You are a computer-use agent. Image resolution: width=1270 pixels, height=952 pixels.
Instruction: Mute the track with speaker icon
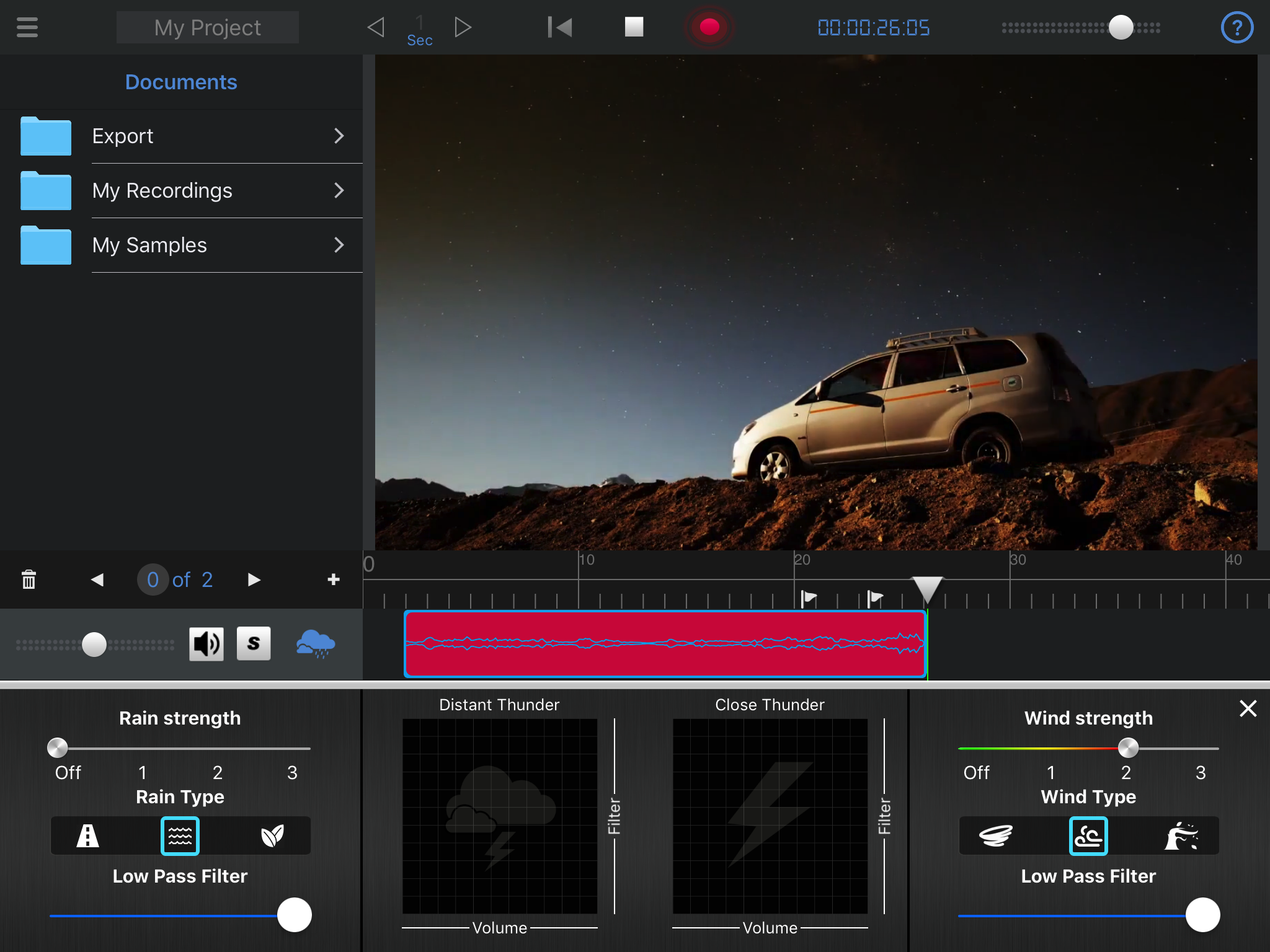point(206,645)
